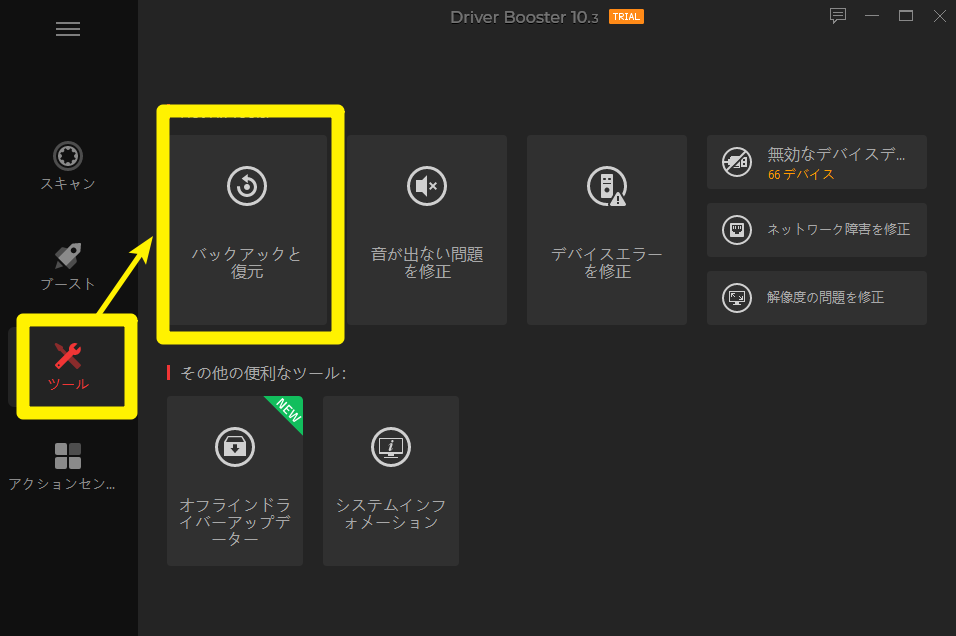Open 無効なデバイスデータ tool
The width and height of the screenshot is (956, 636).
816,162
